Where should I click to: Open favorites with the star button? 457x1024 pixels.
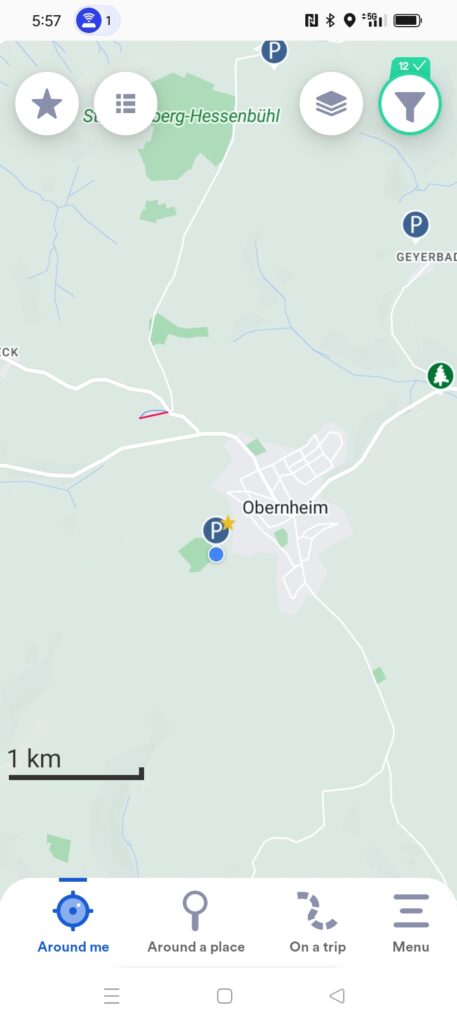pyautogui.click(x=47, y=104)
